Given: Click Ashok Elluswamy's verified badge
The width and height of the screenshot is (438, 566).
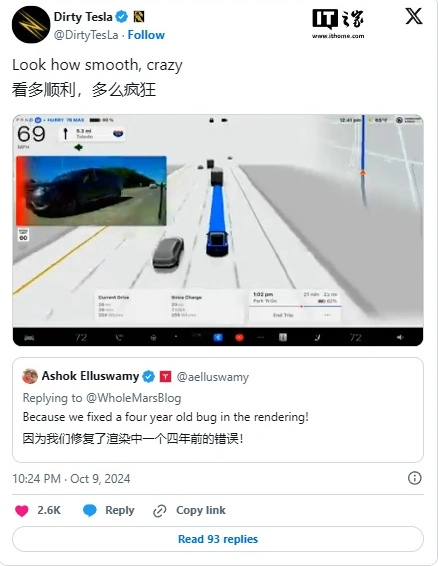Looking at the screenshot, I should point(148,376).
